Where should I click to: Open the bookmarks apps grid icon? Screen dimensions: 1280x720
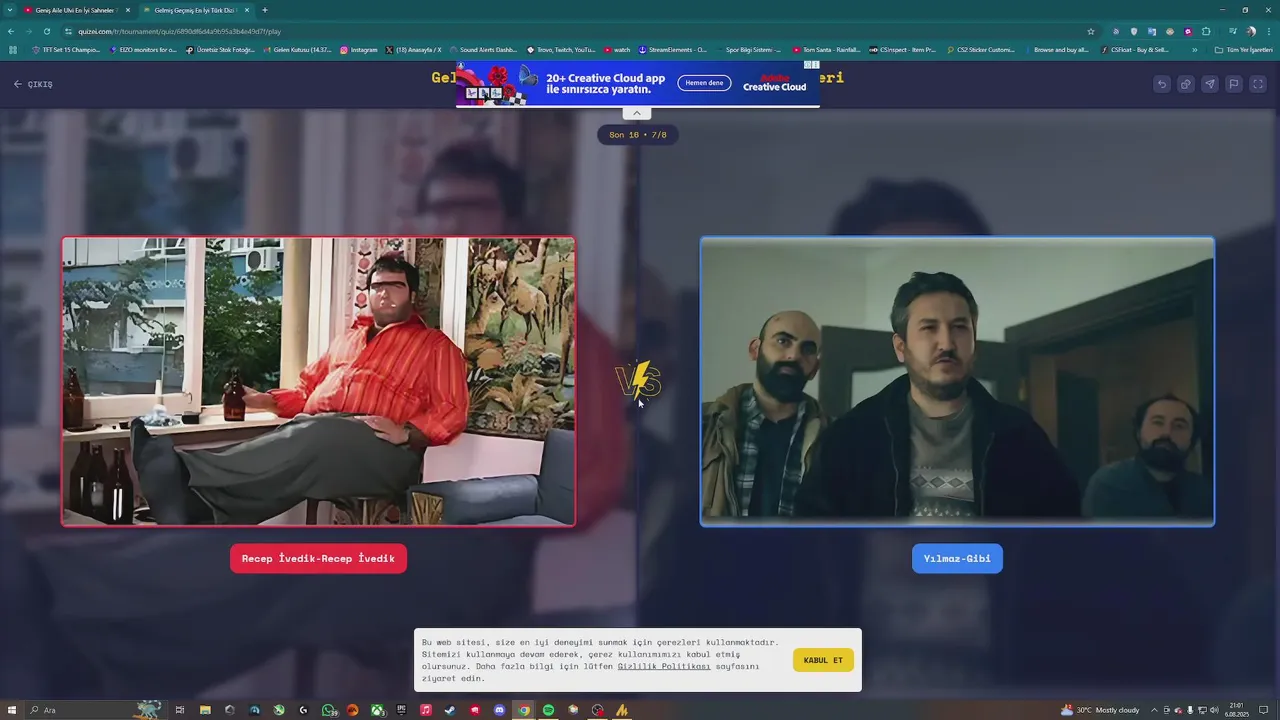click(13, 50)
